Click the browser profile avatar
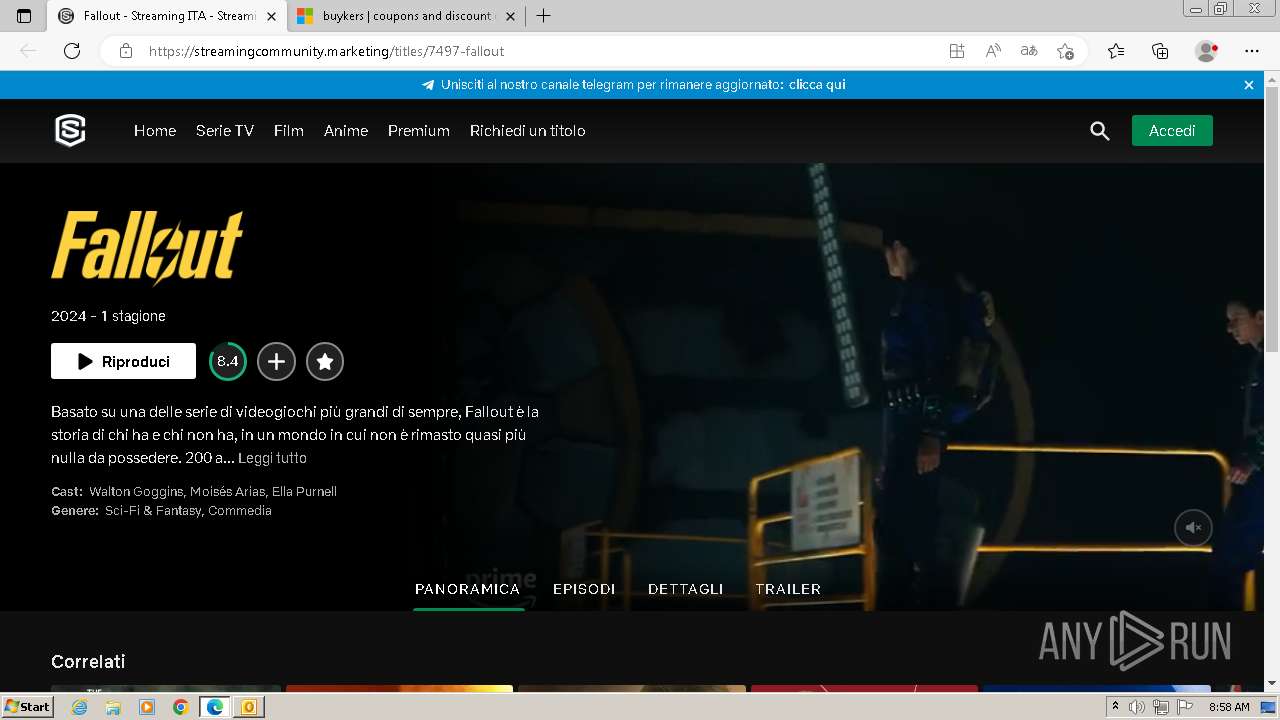The image size is (1280, 720). pyautogui.click(x=1206, y=51)
